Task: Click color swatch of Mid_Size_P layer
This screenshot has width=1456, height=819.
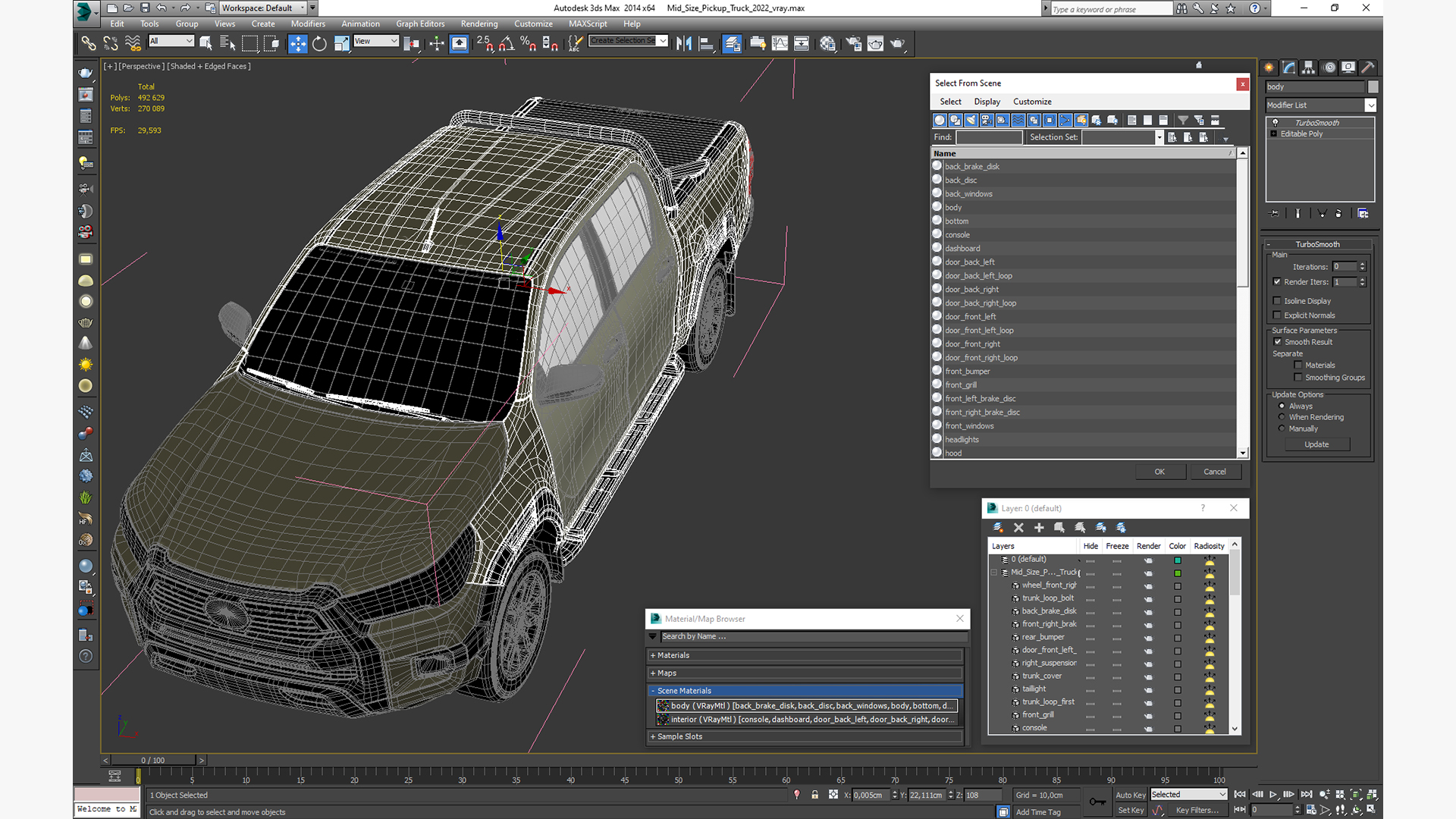Action: pos(1178,573)
